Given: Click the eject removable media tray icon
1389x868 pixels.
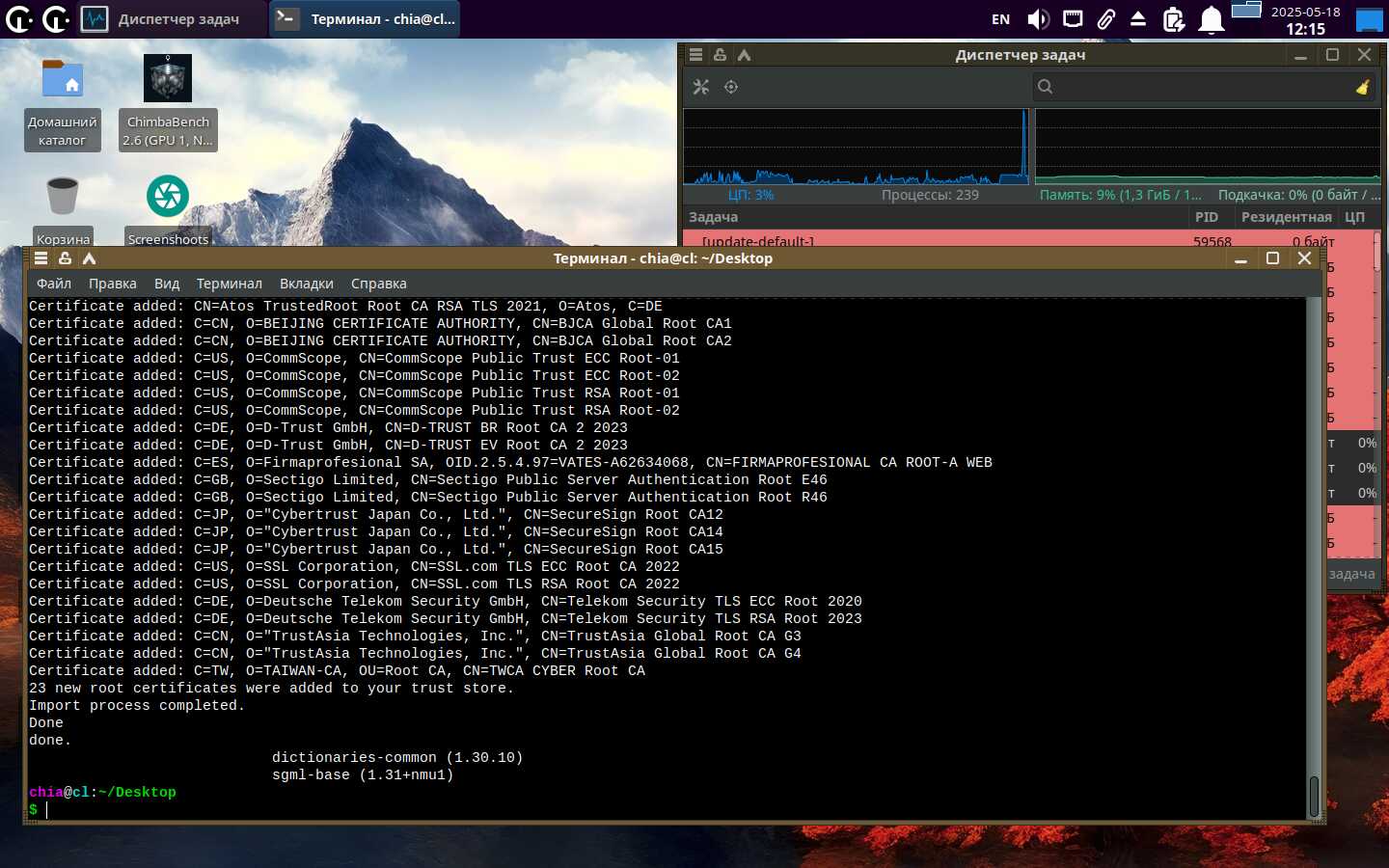Looking at the screenshot, I should coord(1138,18).
